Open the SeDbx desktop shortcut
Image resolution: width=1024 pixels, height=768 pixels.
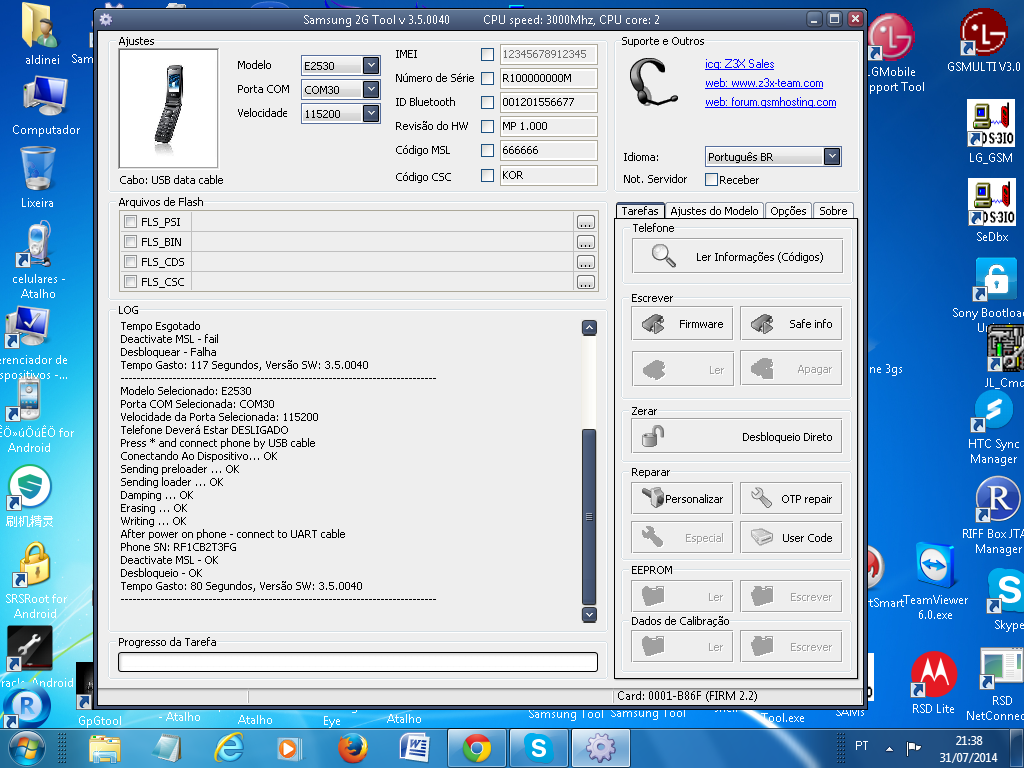point(991,211)
